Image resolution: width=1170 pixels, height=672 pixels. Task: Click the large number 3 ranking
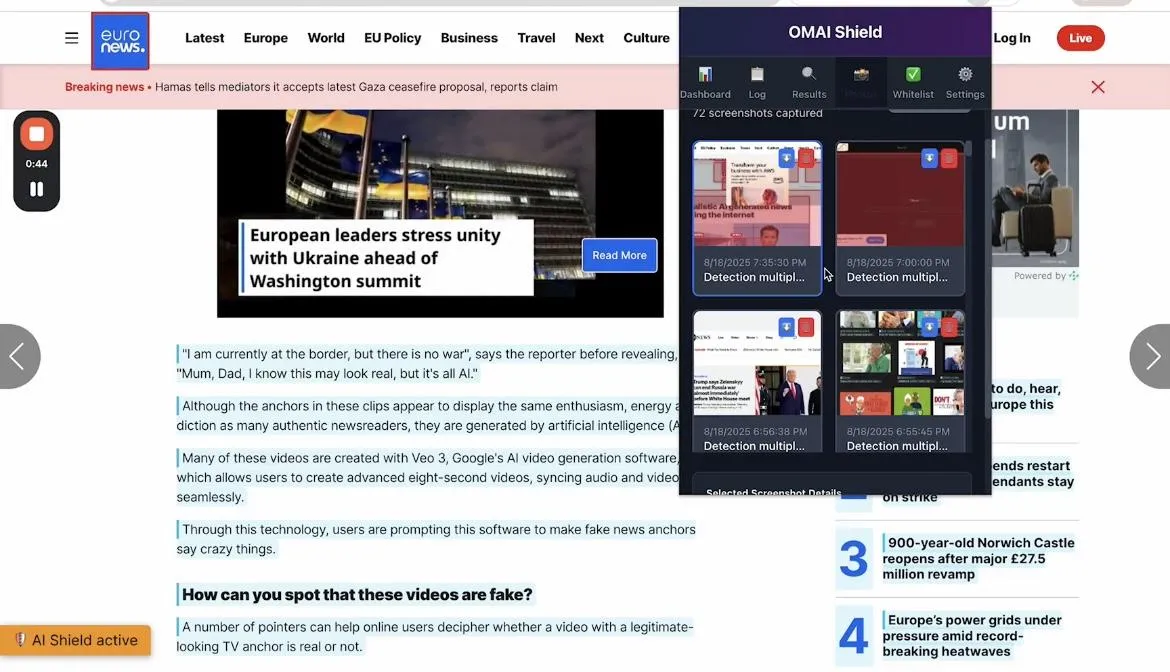point(853,559)
